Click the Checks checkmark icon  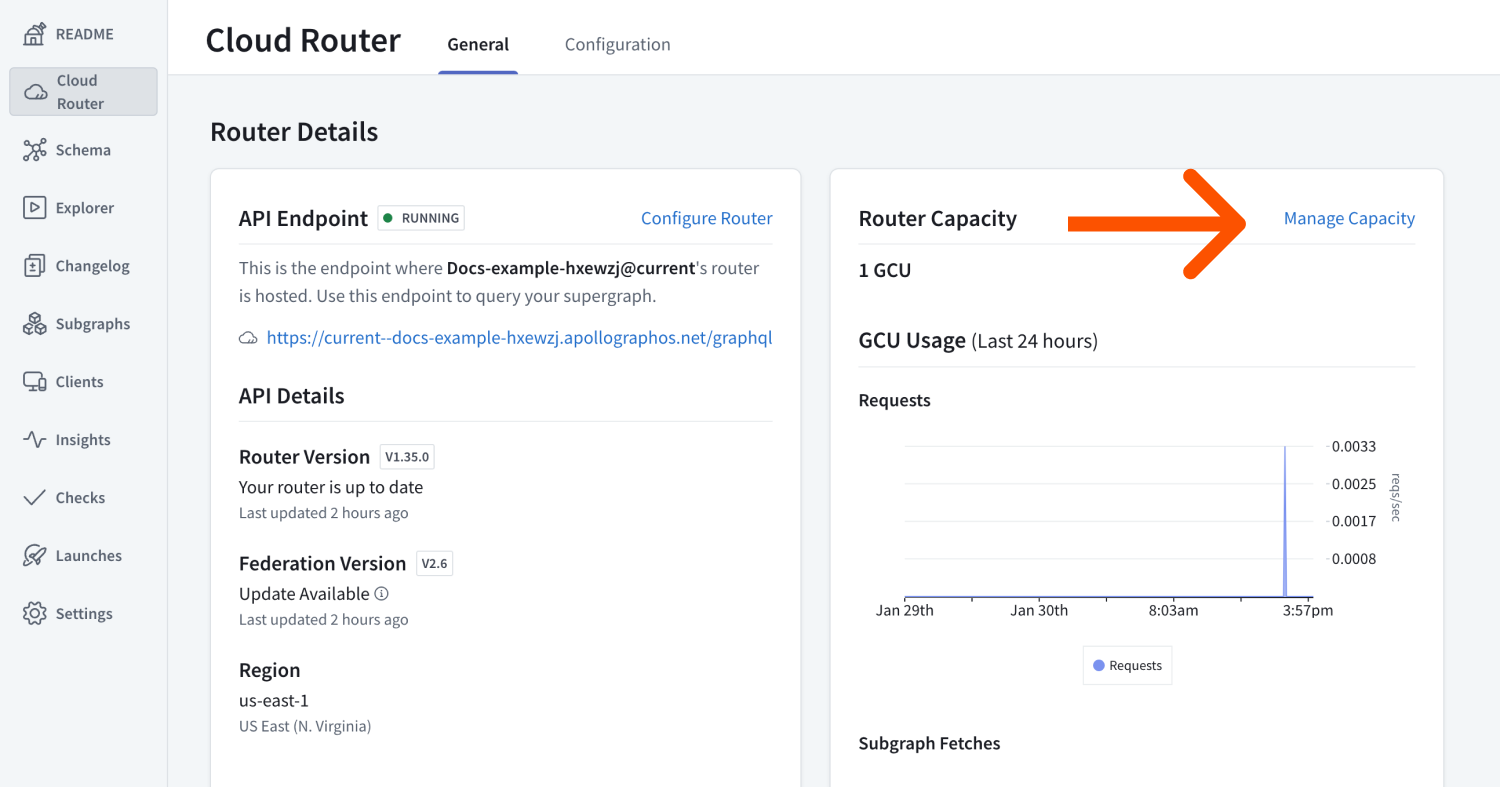pos(35,498)
